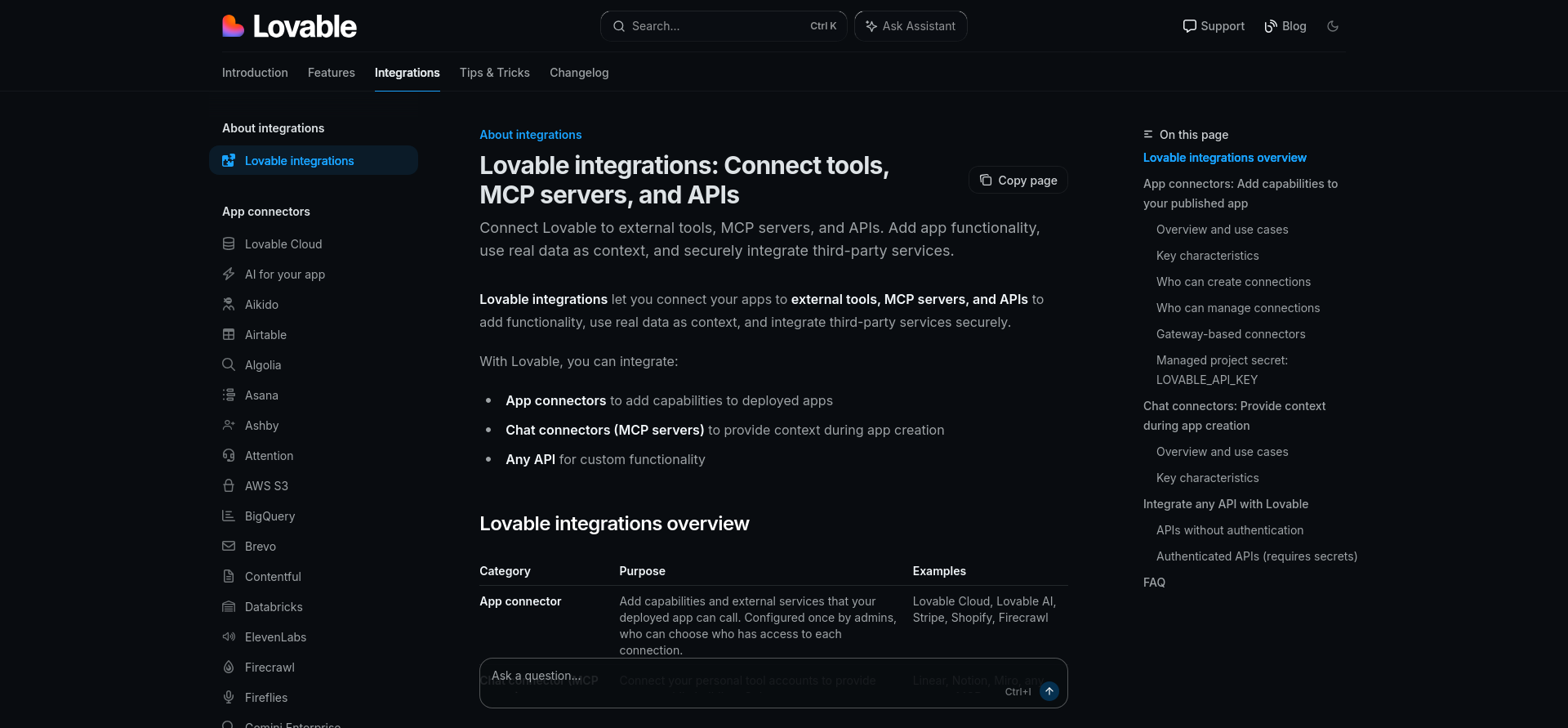1568x728 pixels.
Task: Jump to the FAQ section
Action: pos(1154,583)
